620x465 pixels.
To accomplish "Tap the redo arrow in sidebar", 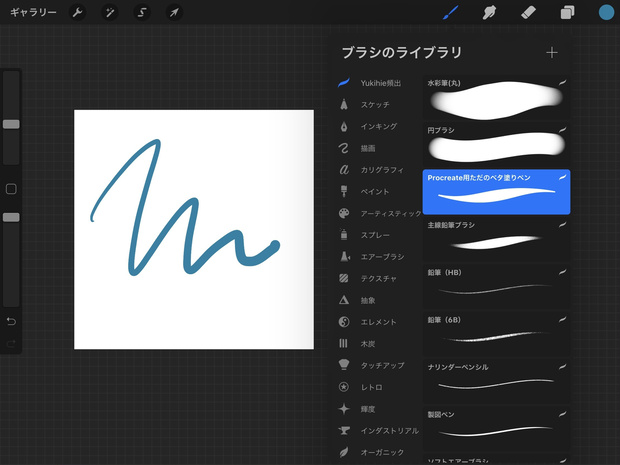I will tap(11, 343).
